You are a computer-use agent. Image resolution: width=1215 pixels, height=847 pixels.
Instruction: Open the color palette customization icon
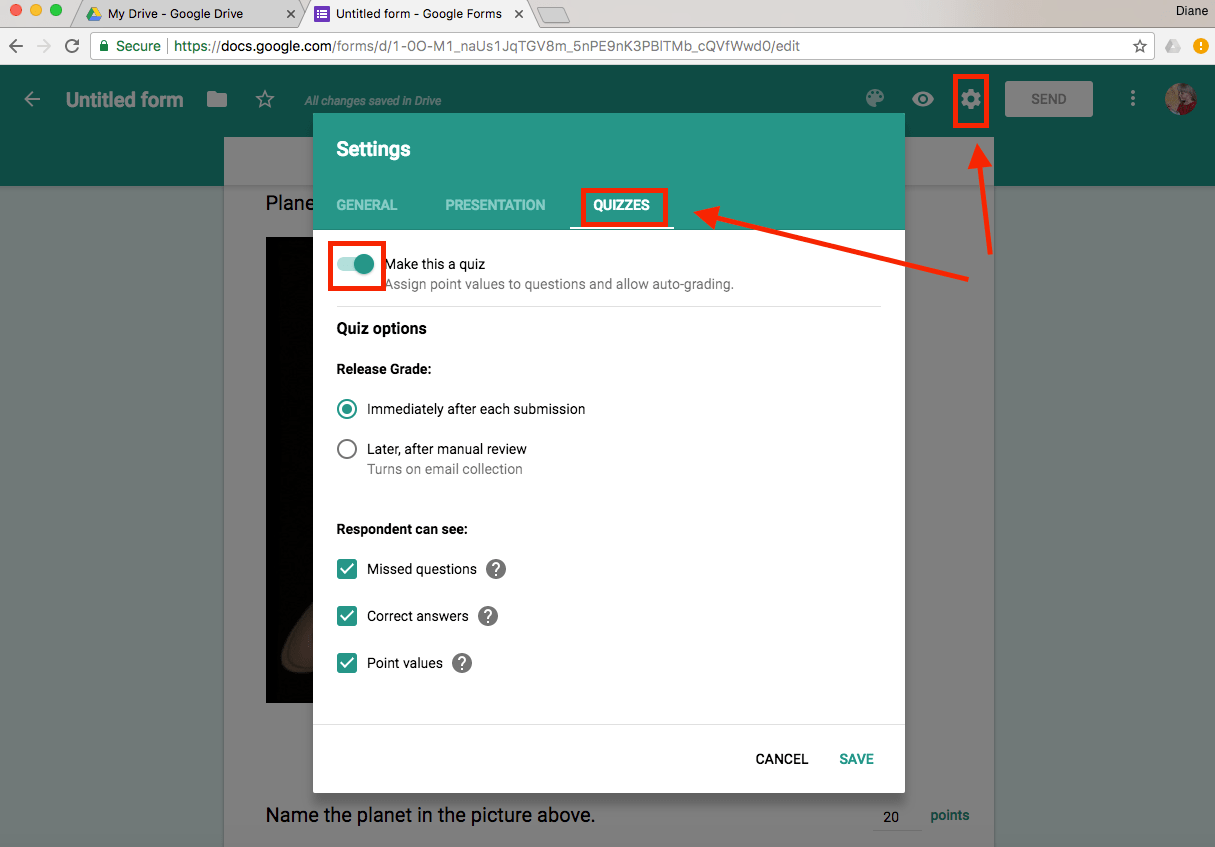coord(875,98)
